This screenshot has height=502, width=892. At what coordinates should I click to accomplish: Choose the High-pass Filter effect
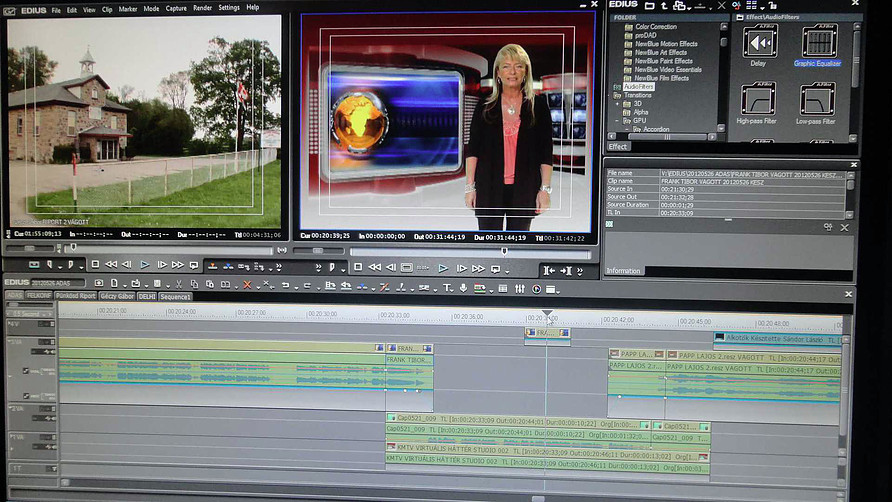[758, 101]
